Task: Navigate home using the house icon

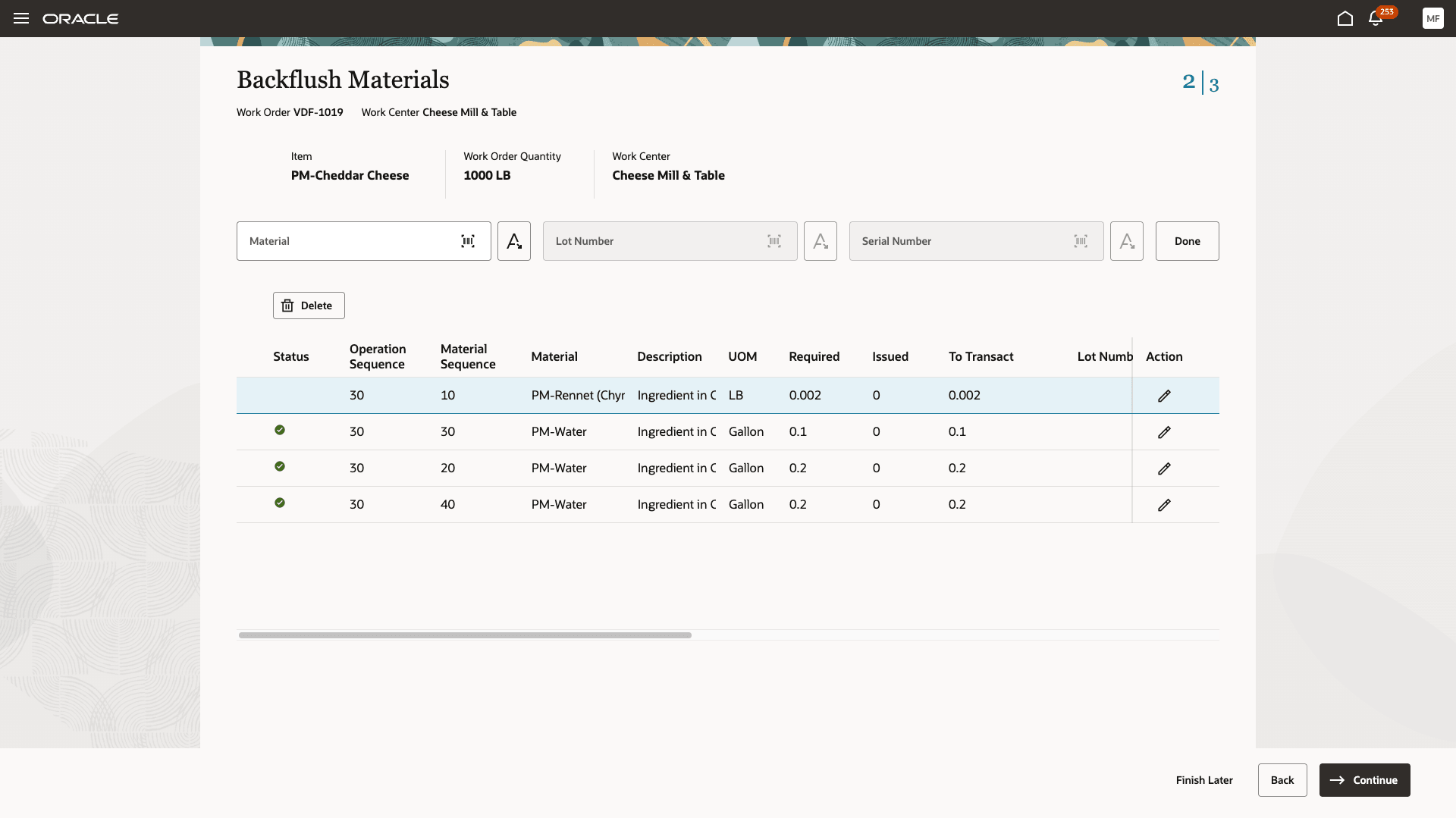Action: click(x=1345, y=18)
